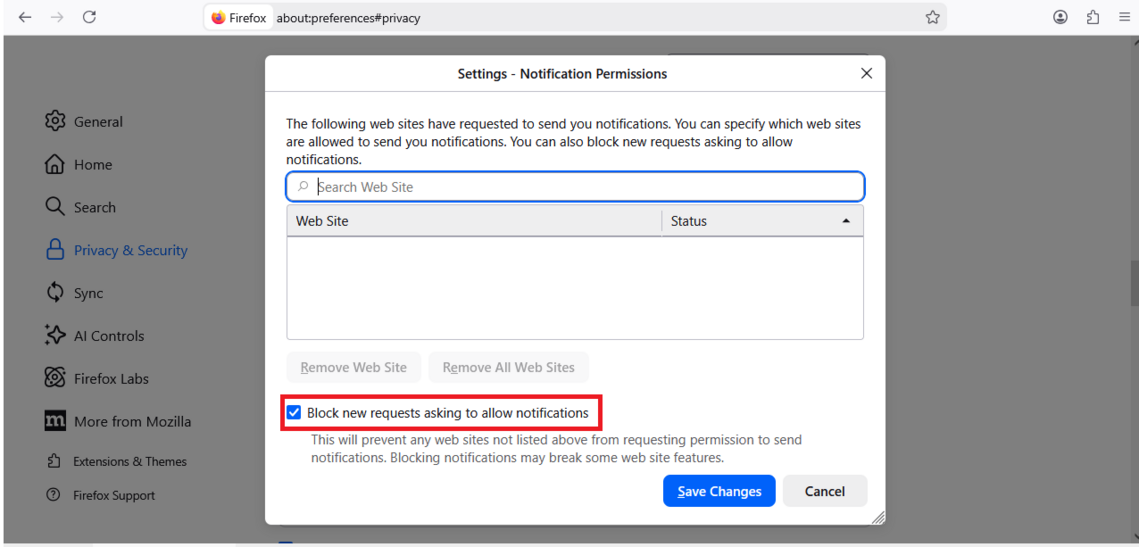
Task: Click the Firefox logo in address bar
Action: pyautogui.click(x=219, y=18)
